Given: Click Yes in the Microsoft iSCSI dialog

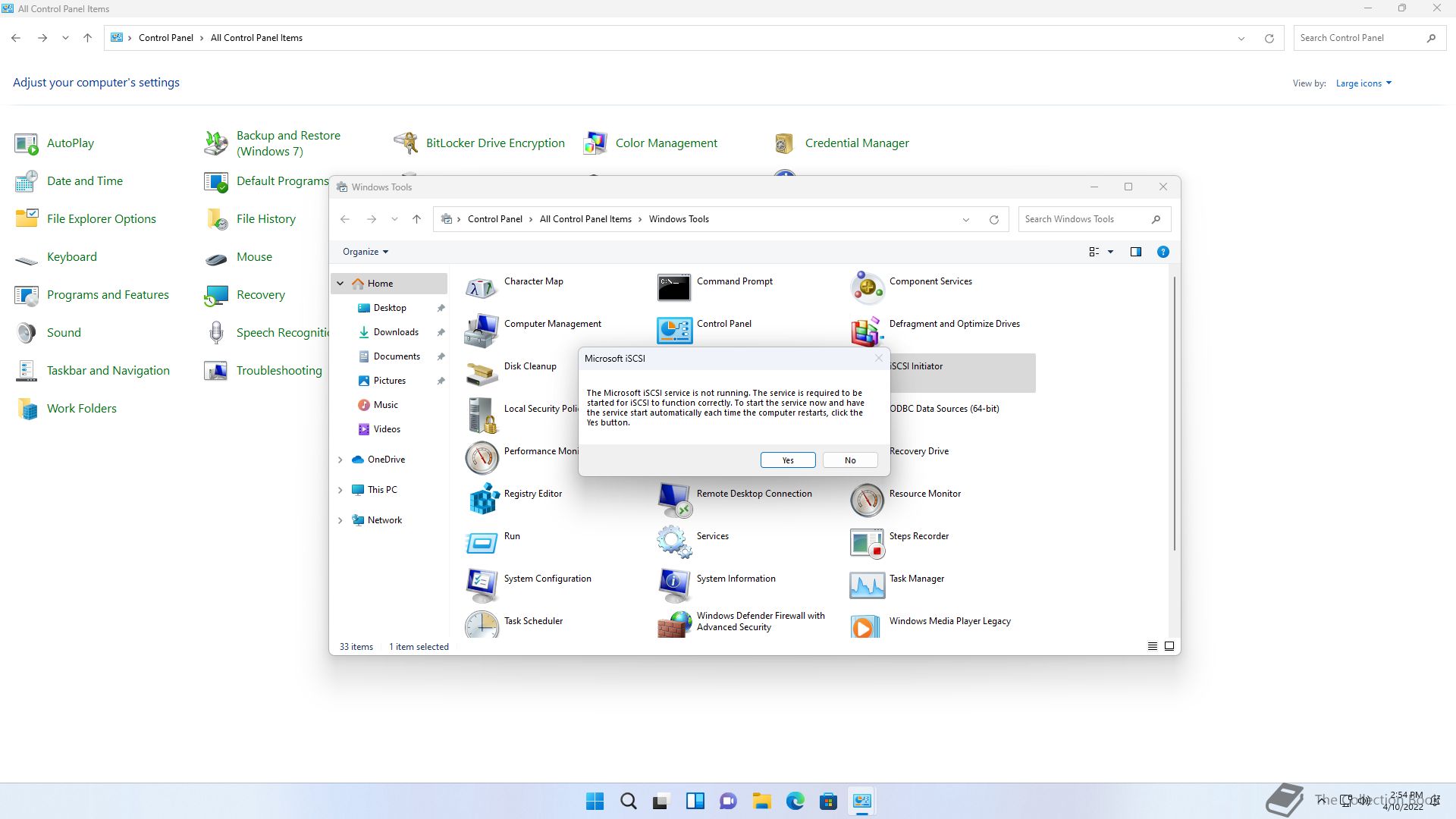Looking at the screenshot, I should pos(788,460).
